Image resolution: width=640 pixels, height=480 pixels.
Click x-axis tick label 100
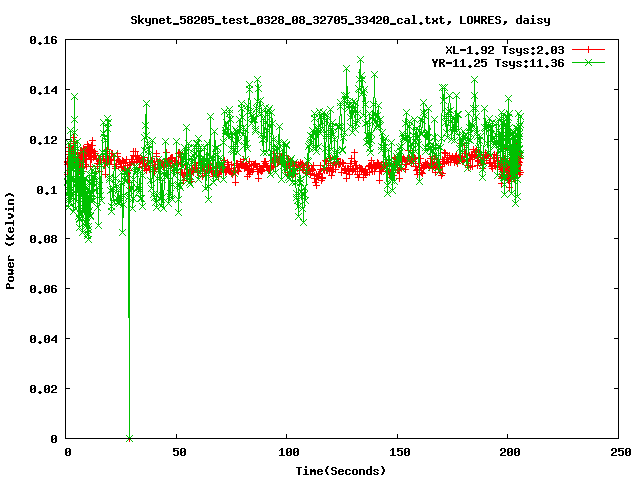pos(289,452)
